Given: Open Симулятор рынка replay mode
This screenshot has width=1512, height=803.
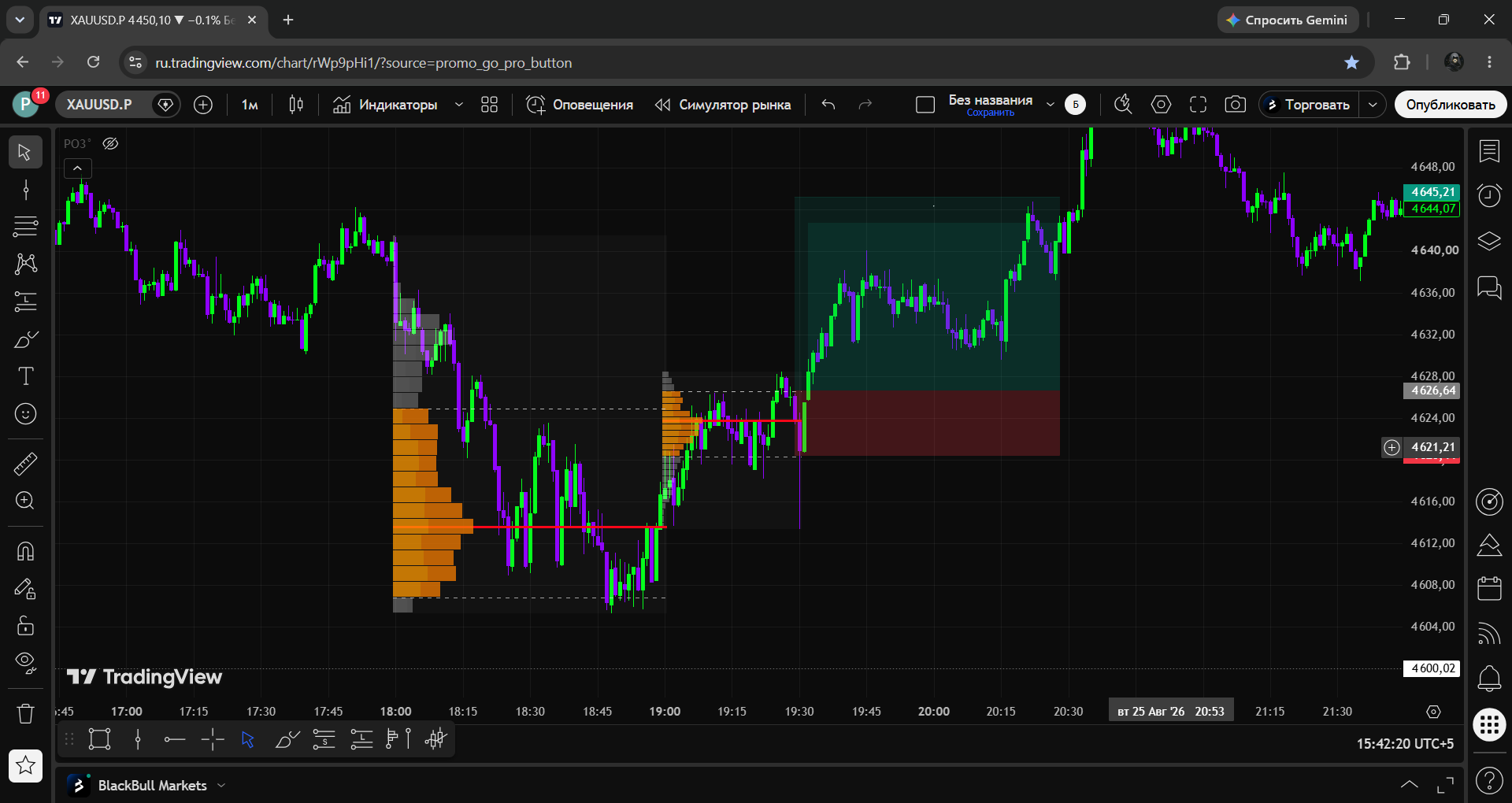Looking at the screenshot, I should [x=723, y=105].
